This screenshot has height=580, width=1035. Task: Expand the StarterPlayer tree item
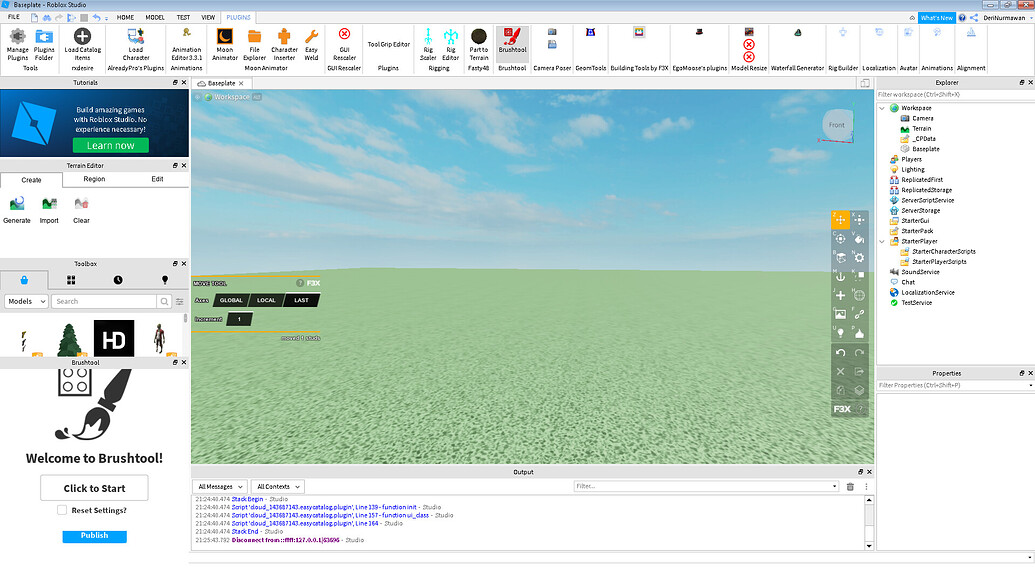tap(881, 240)
